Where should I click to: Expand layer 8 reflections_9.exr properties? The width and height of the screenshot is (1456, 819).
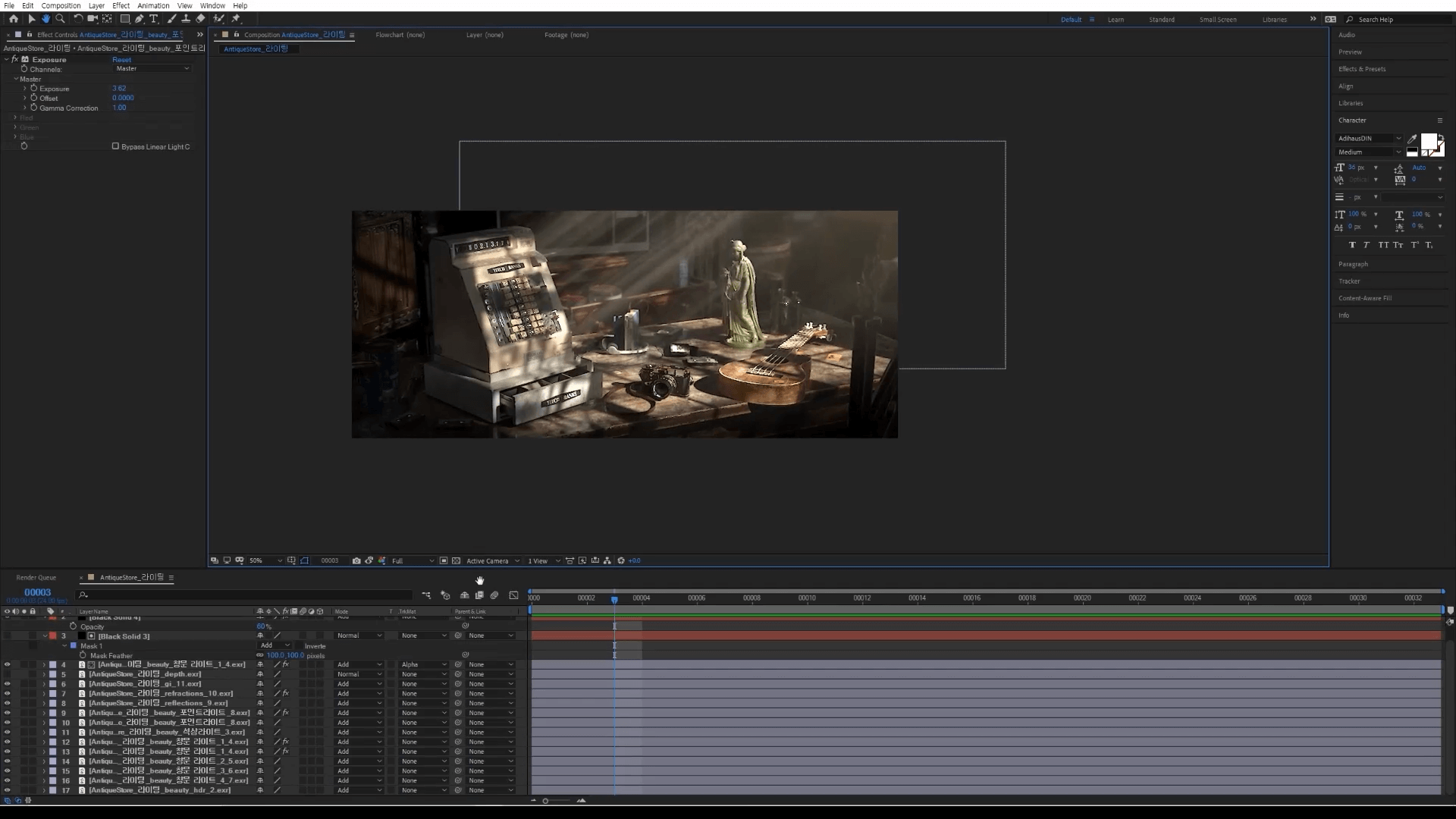(44, 704)
